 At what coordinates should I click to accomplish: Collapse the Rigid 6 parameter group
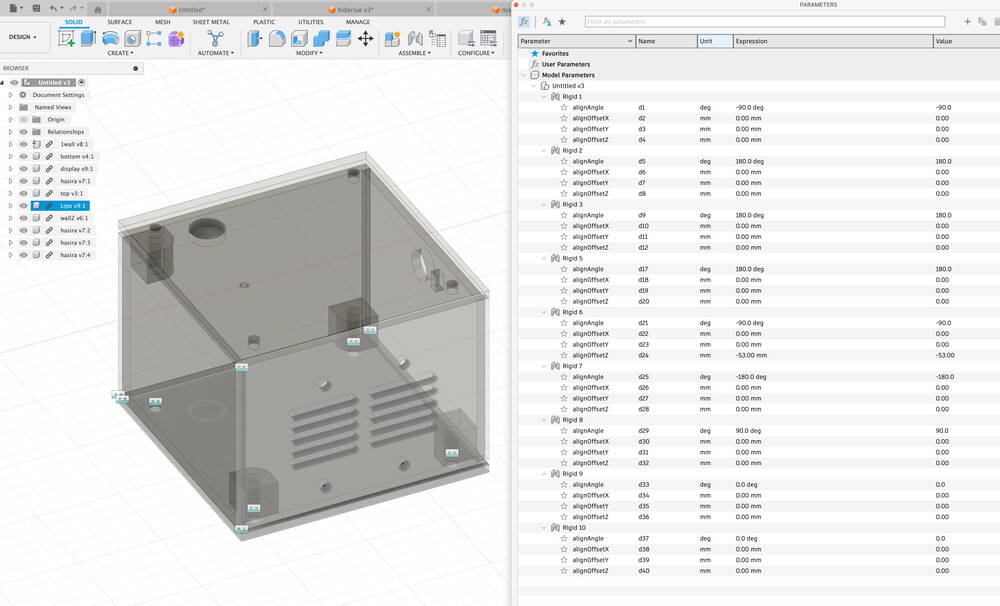pyautogui.click(x=544, y=312)
